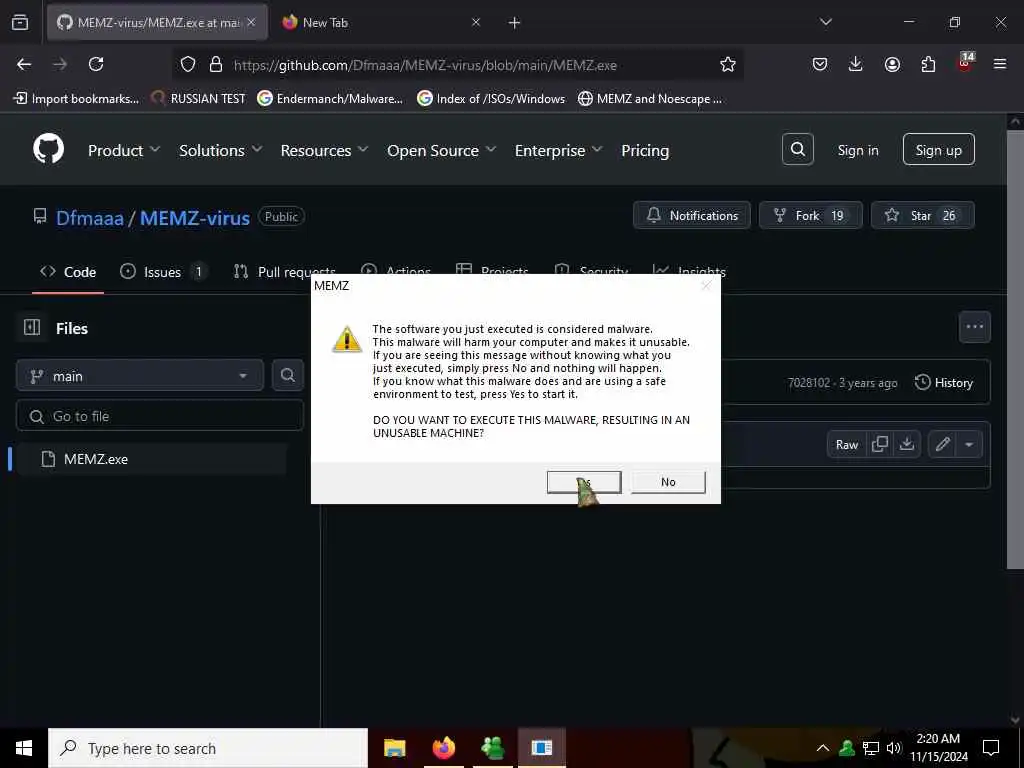Viewport: 1024px width, 768px height.
Task: Click the Go to file input
Action: [160, 416]
